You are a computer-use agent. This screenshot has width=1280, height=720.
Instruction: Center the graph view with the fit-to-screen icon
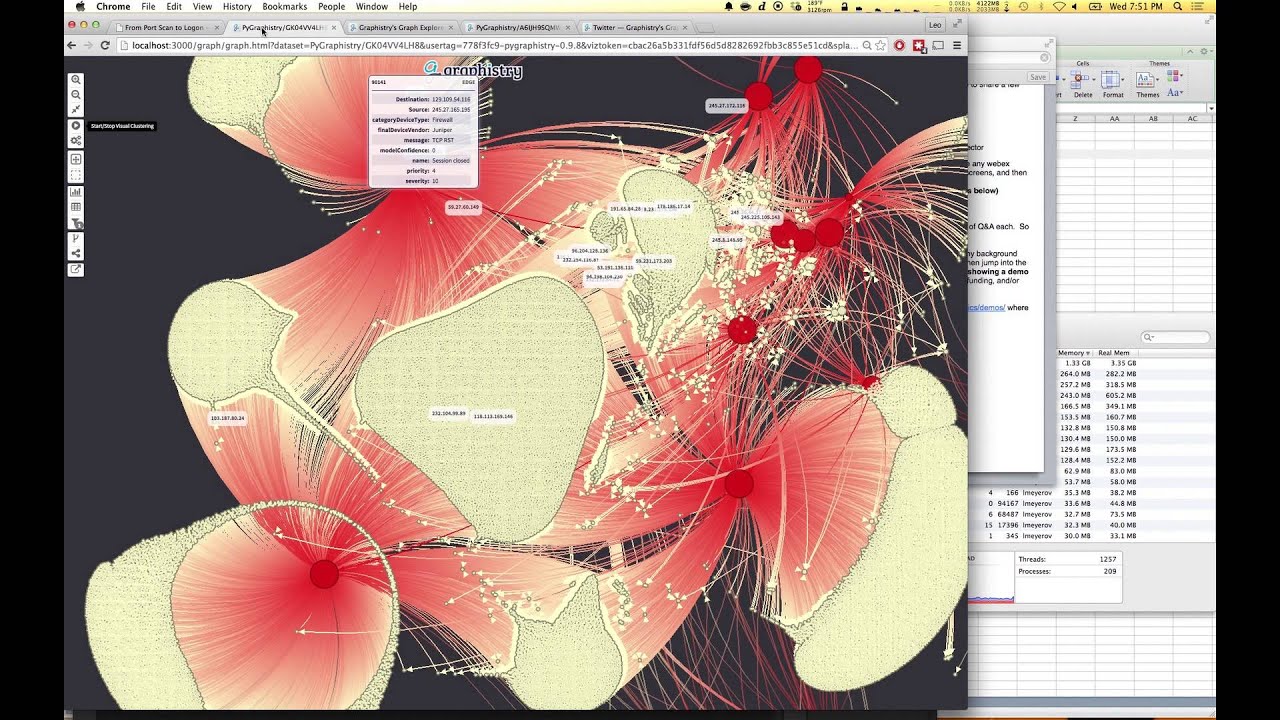[75, 109]
